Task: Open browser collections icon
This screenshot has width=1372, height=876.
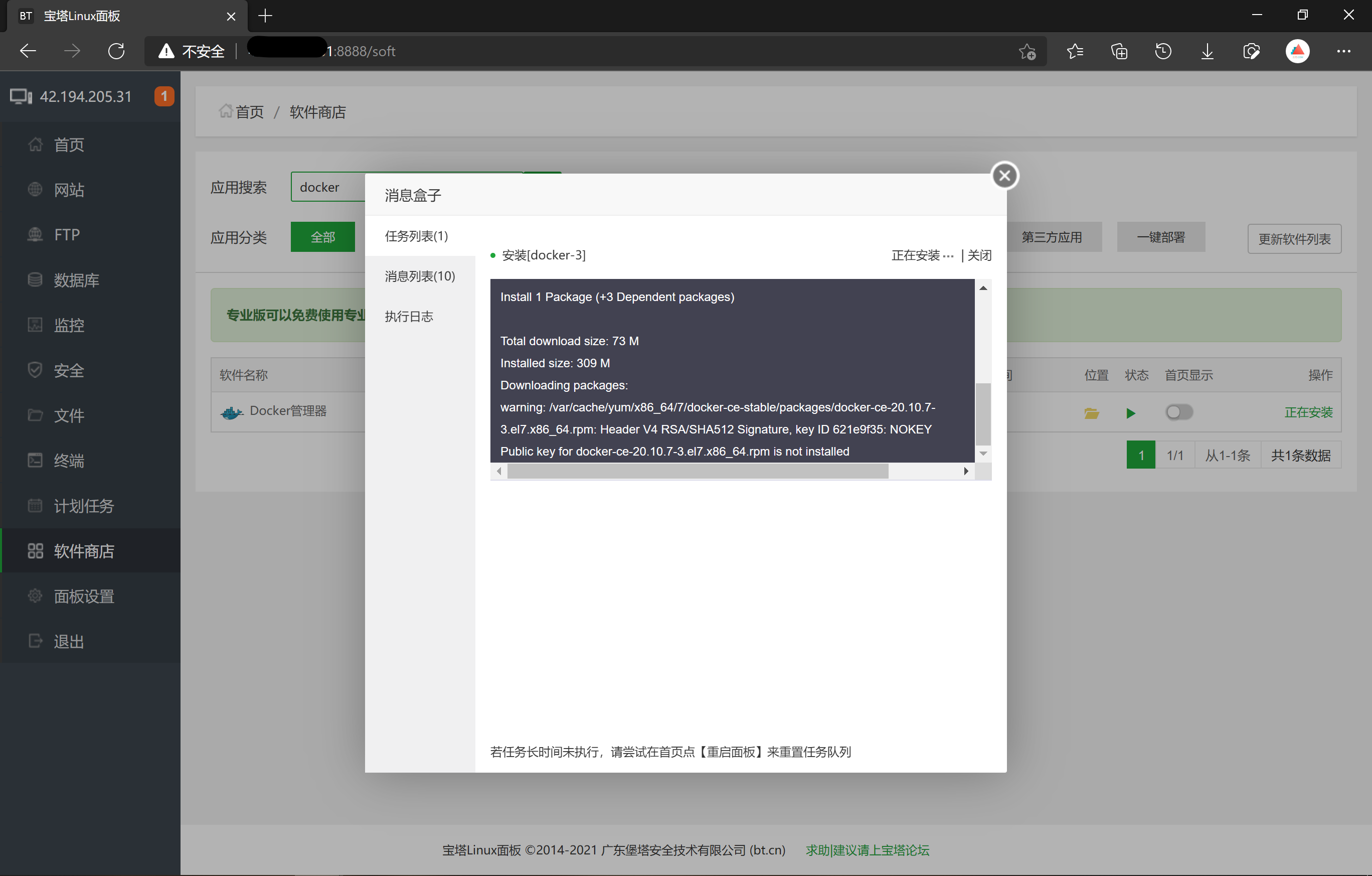Action: pos(1119,51)
